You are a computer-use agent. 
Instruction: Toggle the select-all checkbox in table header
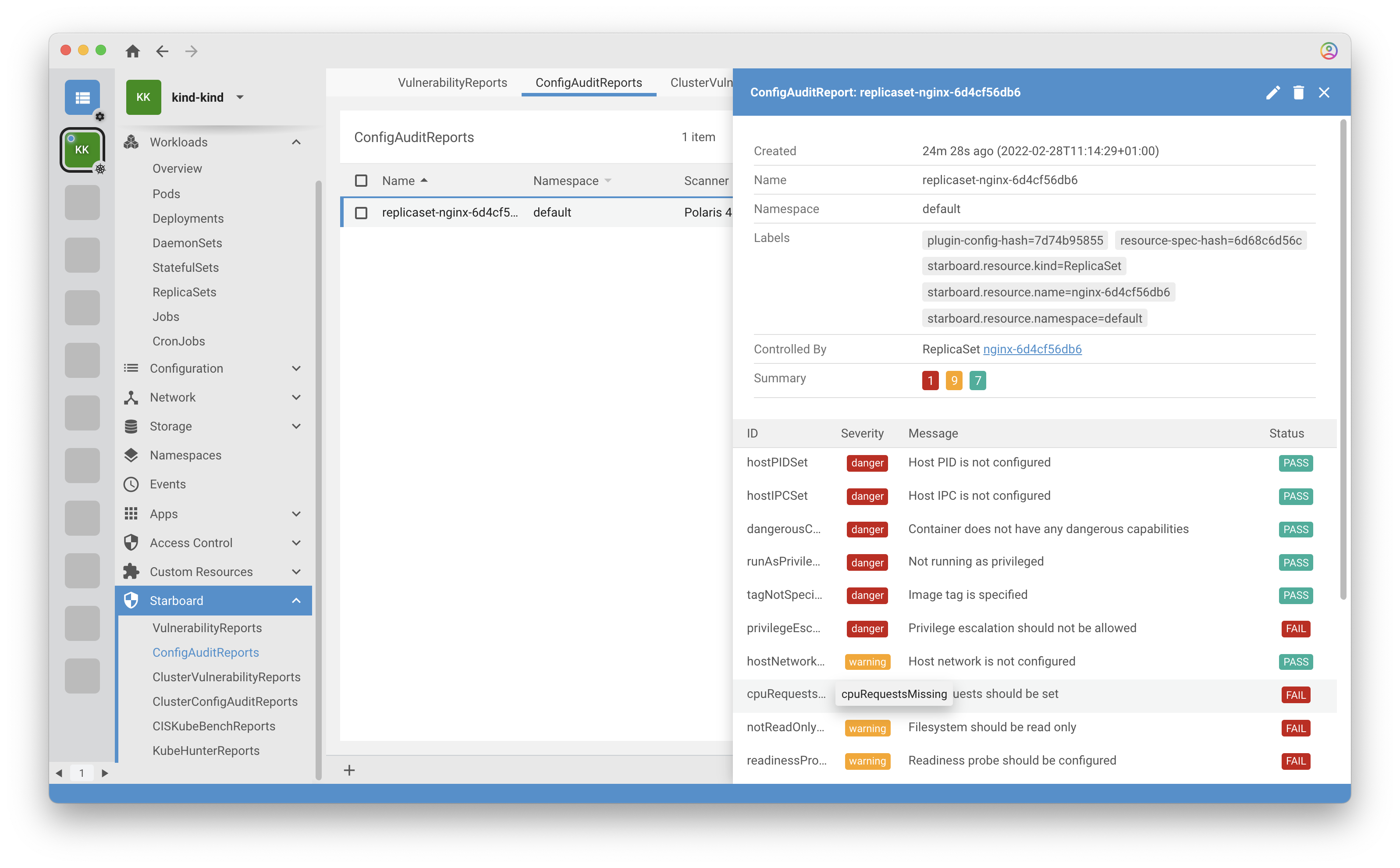(361, 181)
